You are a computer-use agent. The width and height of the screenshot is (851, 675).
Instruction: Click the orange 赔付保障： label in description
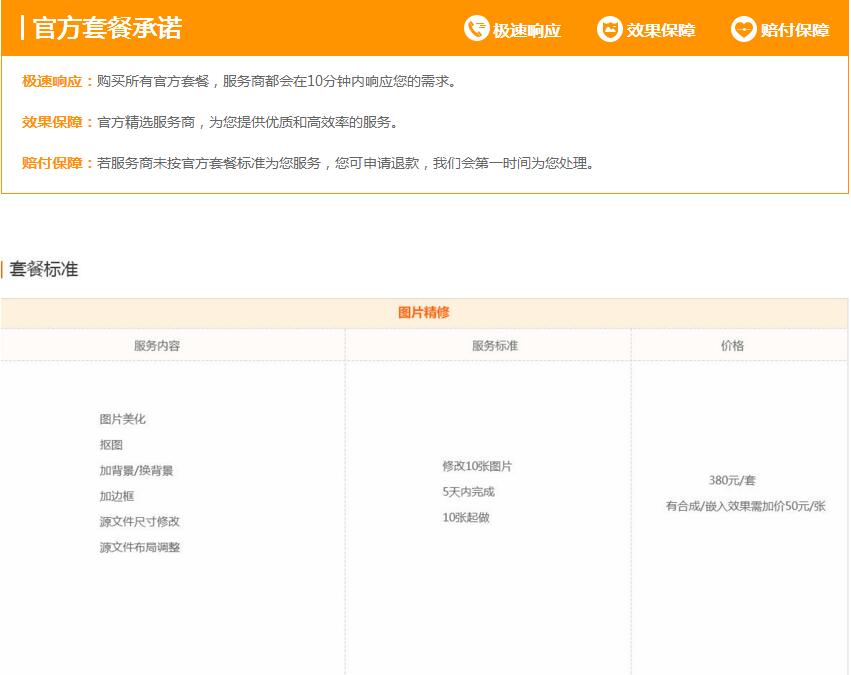[x=58, y=163]
